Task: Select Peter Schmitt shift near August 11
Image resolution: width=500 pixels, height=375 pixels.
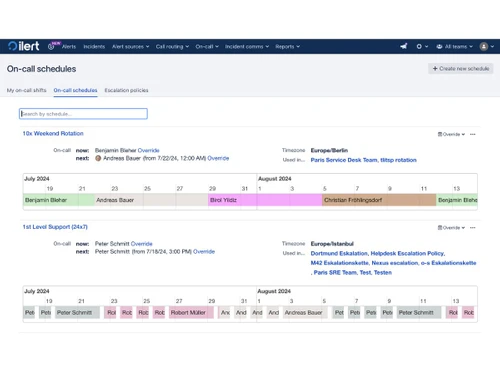Action: [419, 313]
